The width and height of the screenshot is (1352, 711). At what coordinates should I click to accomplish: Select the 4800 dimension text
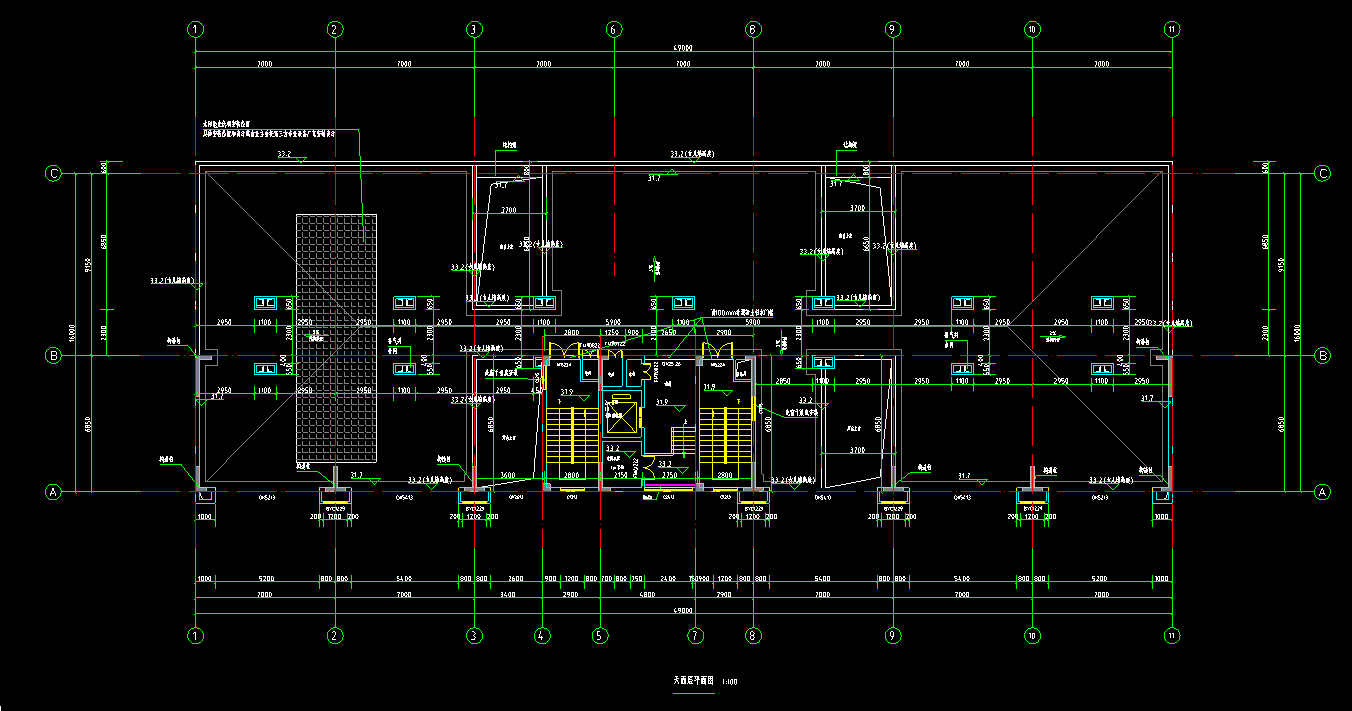point(647,595)
